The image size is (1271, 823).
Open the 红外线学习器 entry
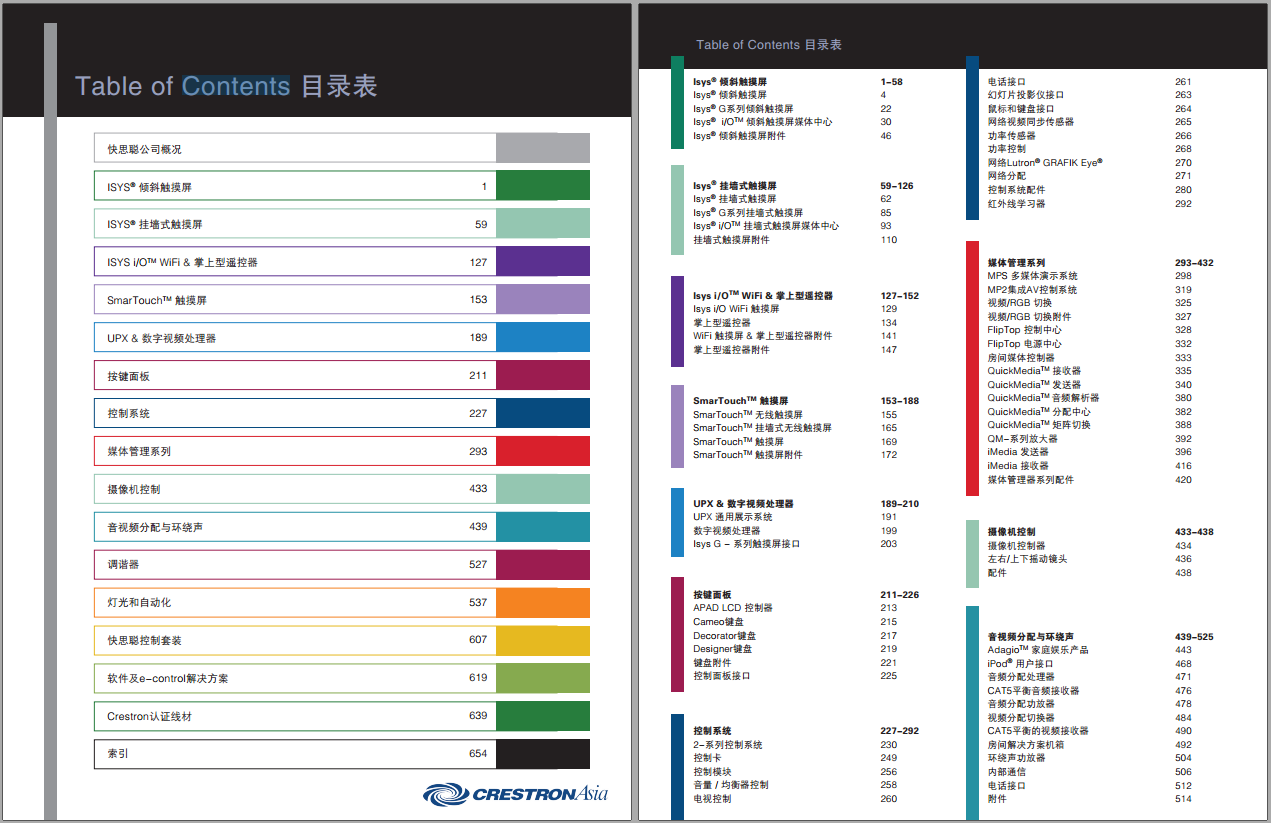click(1016, 204)
